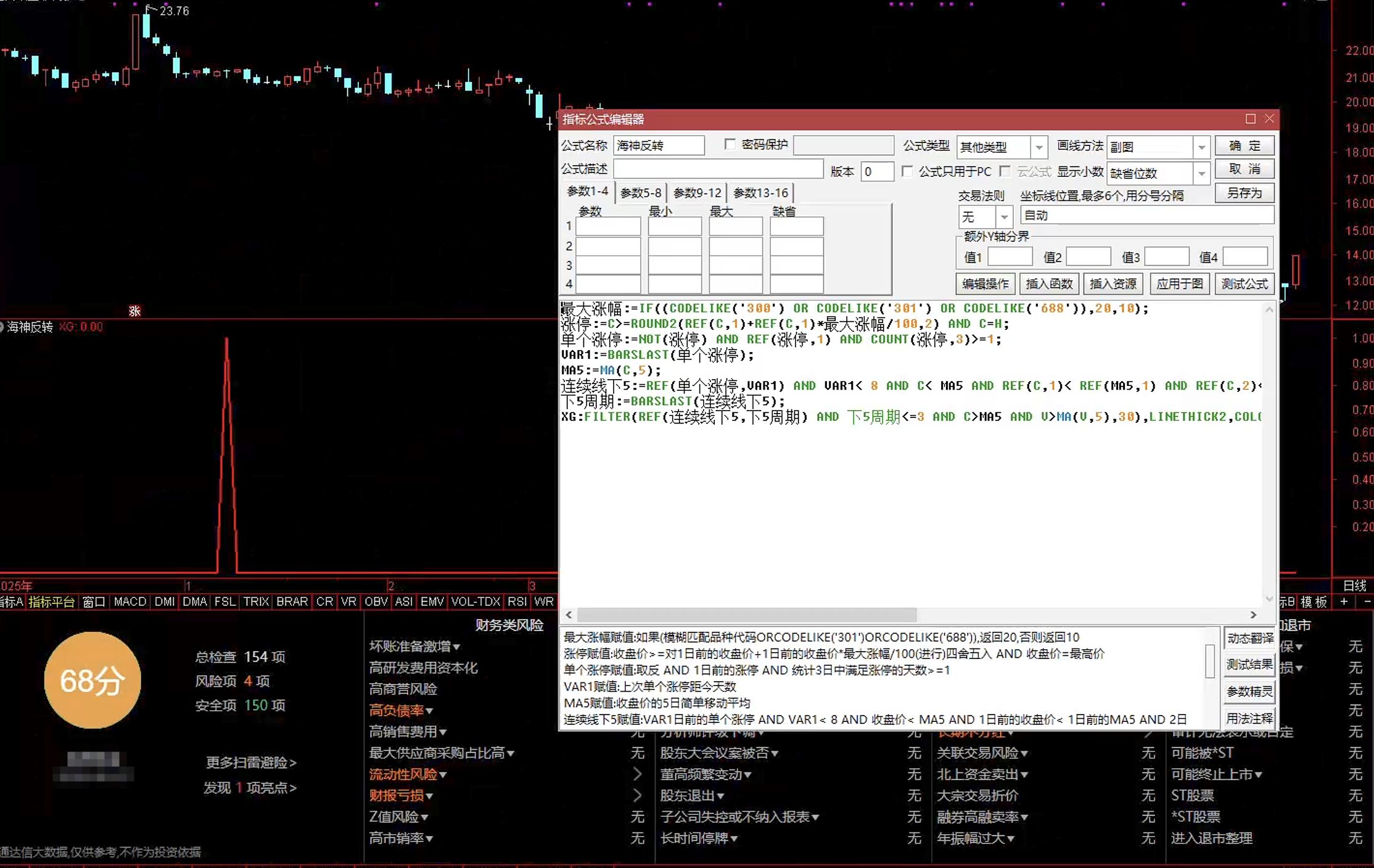Click the arrow right of 流动性风险 row
This screenshot has width=1374, height=868.
(637, 774)
